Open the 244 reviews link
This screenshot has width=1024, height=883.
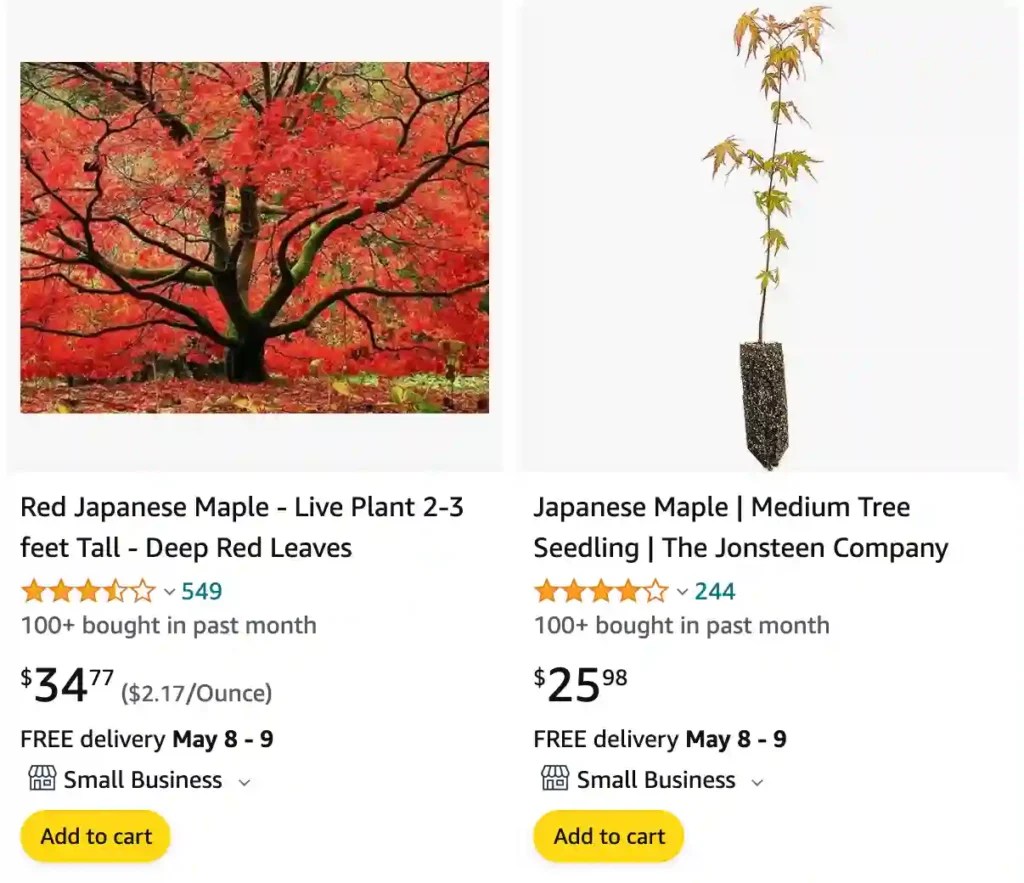pyautogui.click(x=715, y=591)
